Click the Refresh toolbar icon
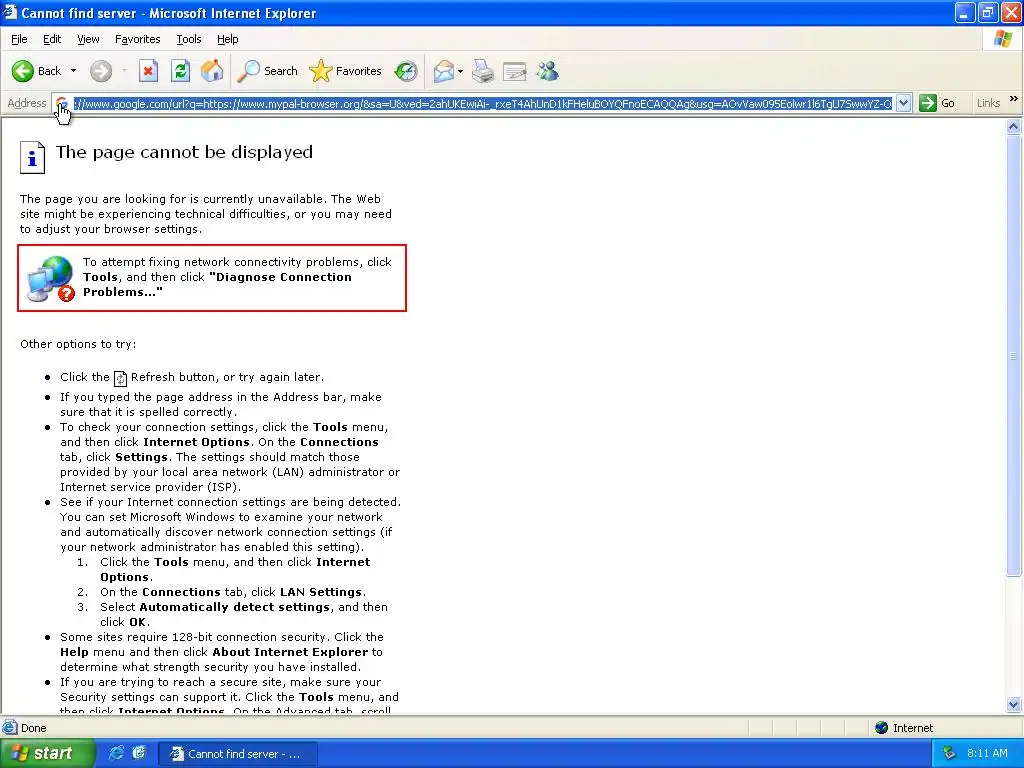Screen dimensions: 1024x768 click(x=180, y=71)
